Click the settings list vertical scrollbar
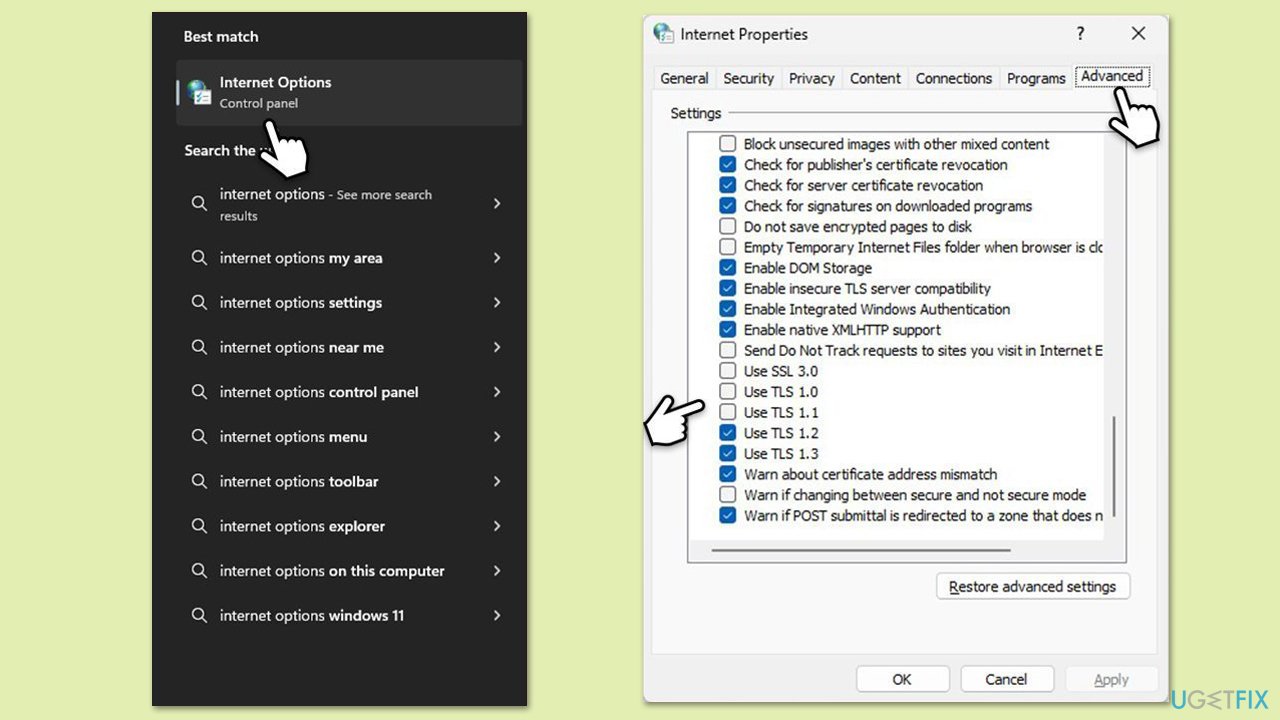 (x=1114, y=466)
